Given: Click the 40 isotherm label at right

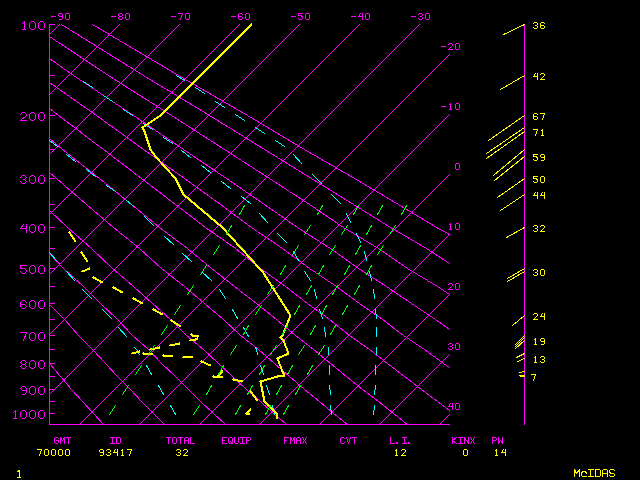Looking at the screenshot, I should [x=455, y=407].
